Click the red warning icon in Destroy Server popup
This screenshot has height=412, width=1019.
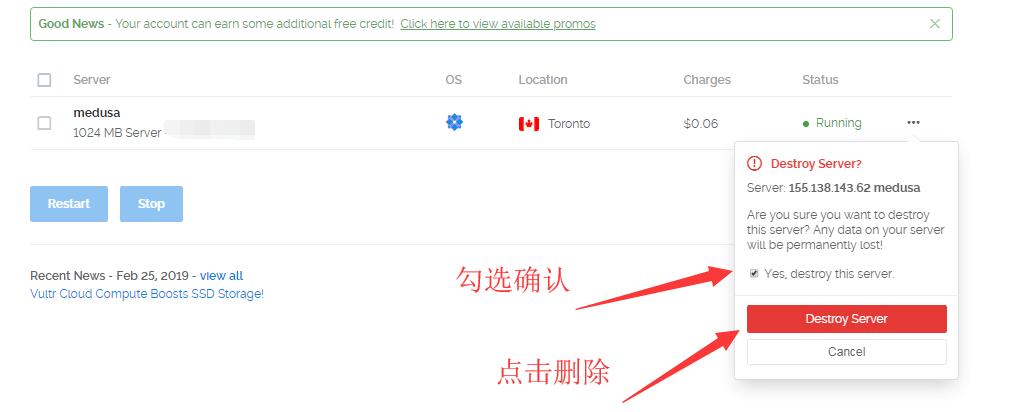(x=754, y=163)
